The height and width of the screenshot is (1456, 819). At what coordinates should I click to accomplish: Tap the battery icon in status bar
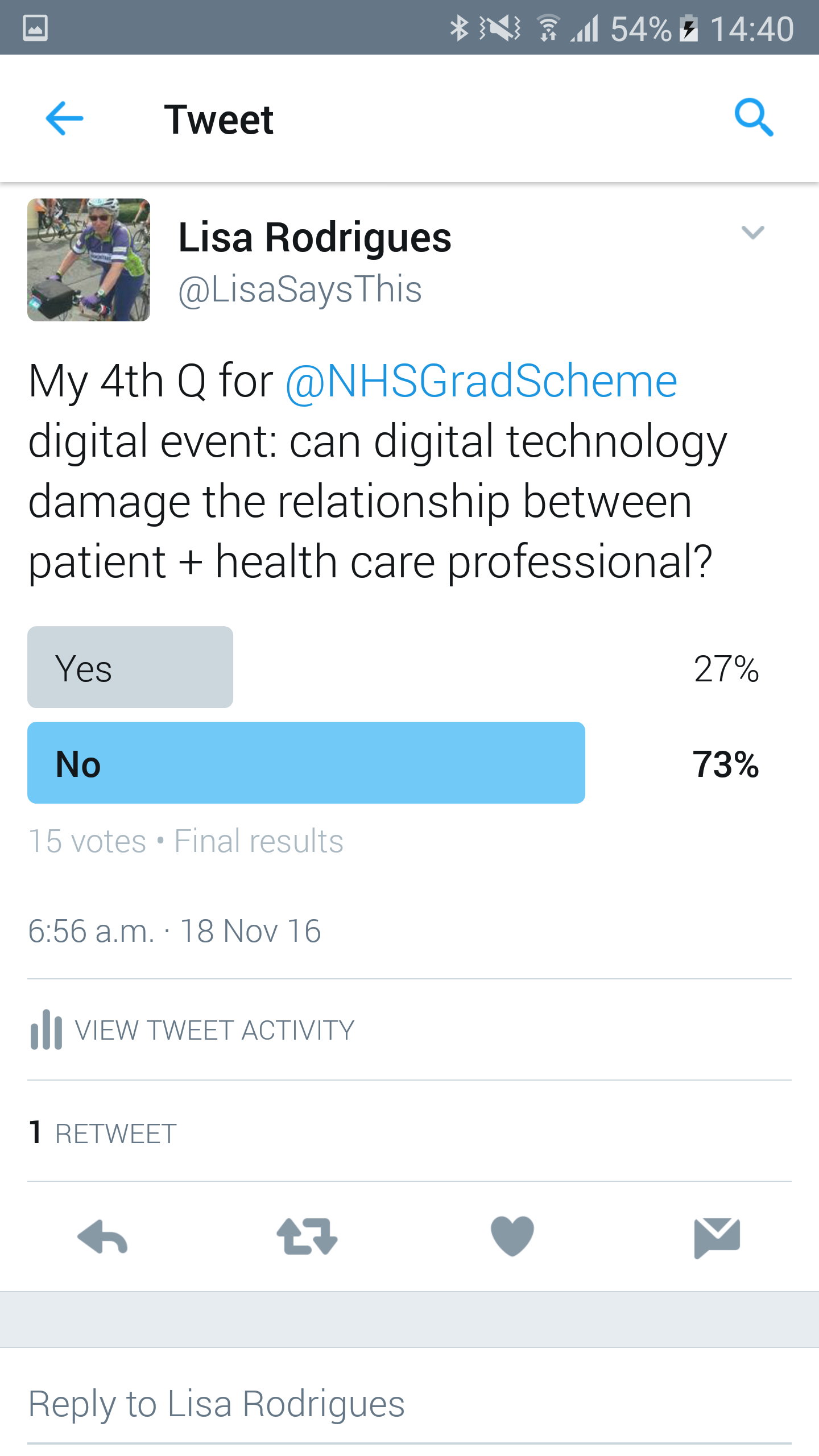pos(689,29)
